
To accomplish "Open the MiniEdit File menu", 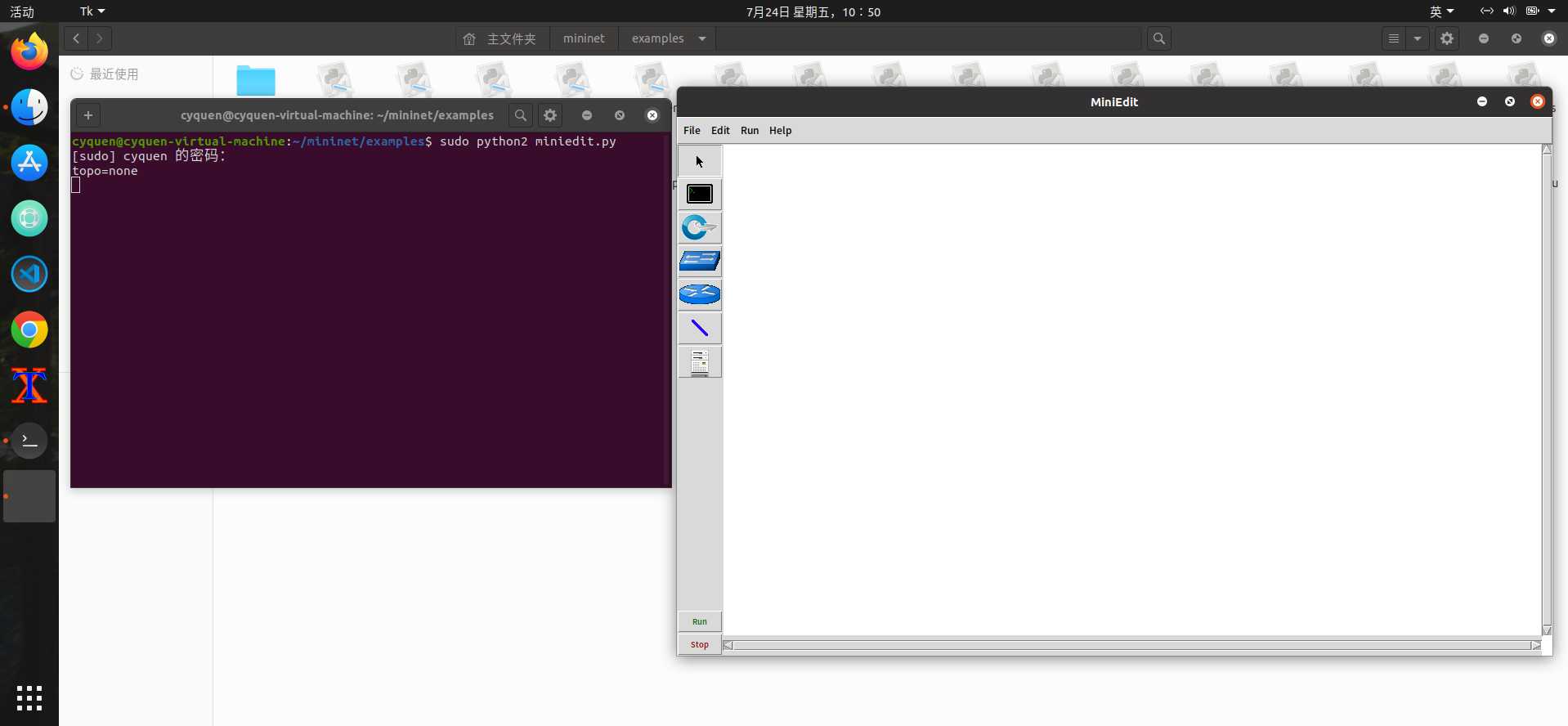I will coord(692,131).
